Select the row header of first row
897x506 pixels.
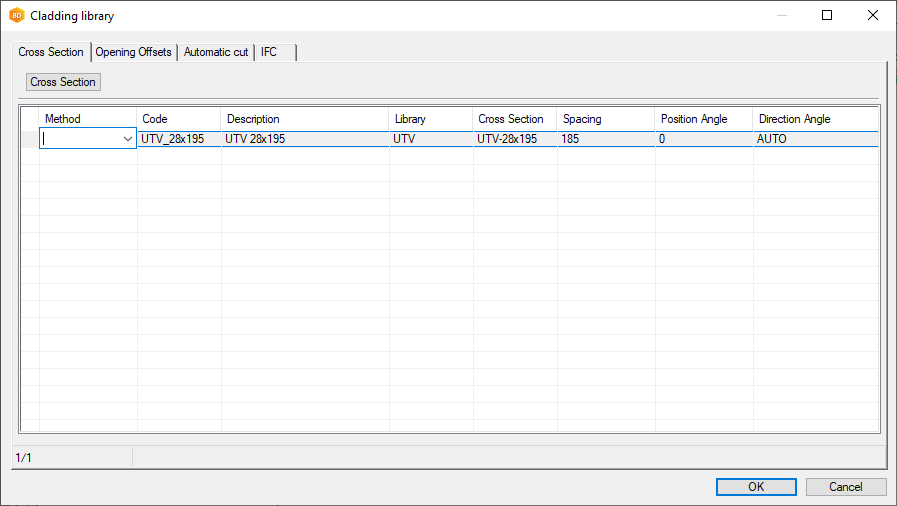click(x=30, y=139)
